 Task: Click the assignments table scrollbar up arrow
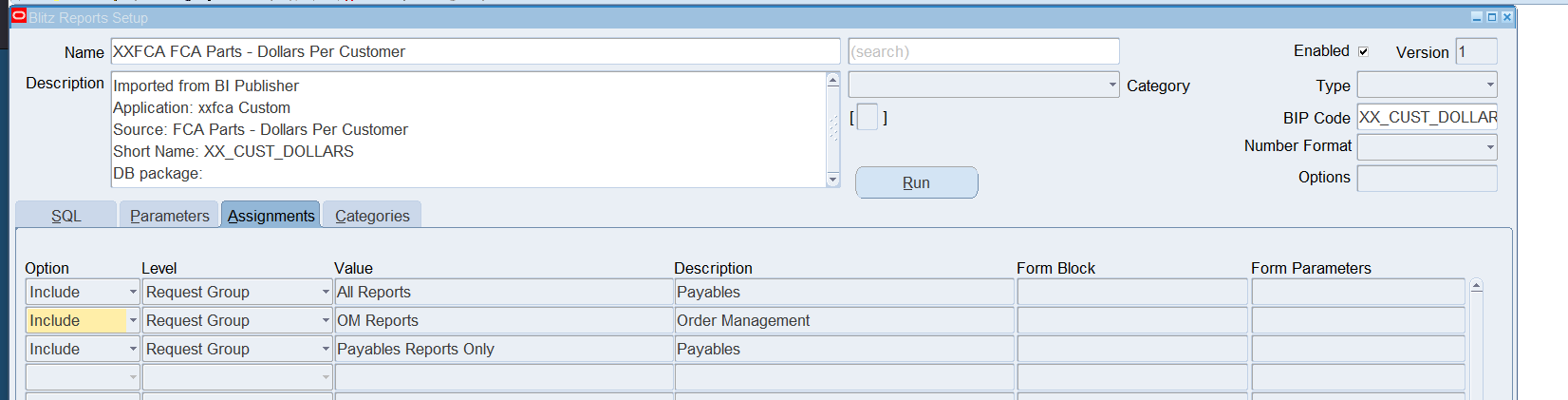1476,286
